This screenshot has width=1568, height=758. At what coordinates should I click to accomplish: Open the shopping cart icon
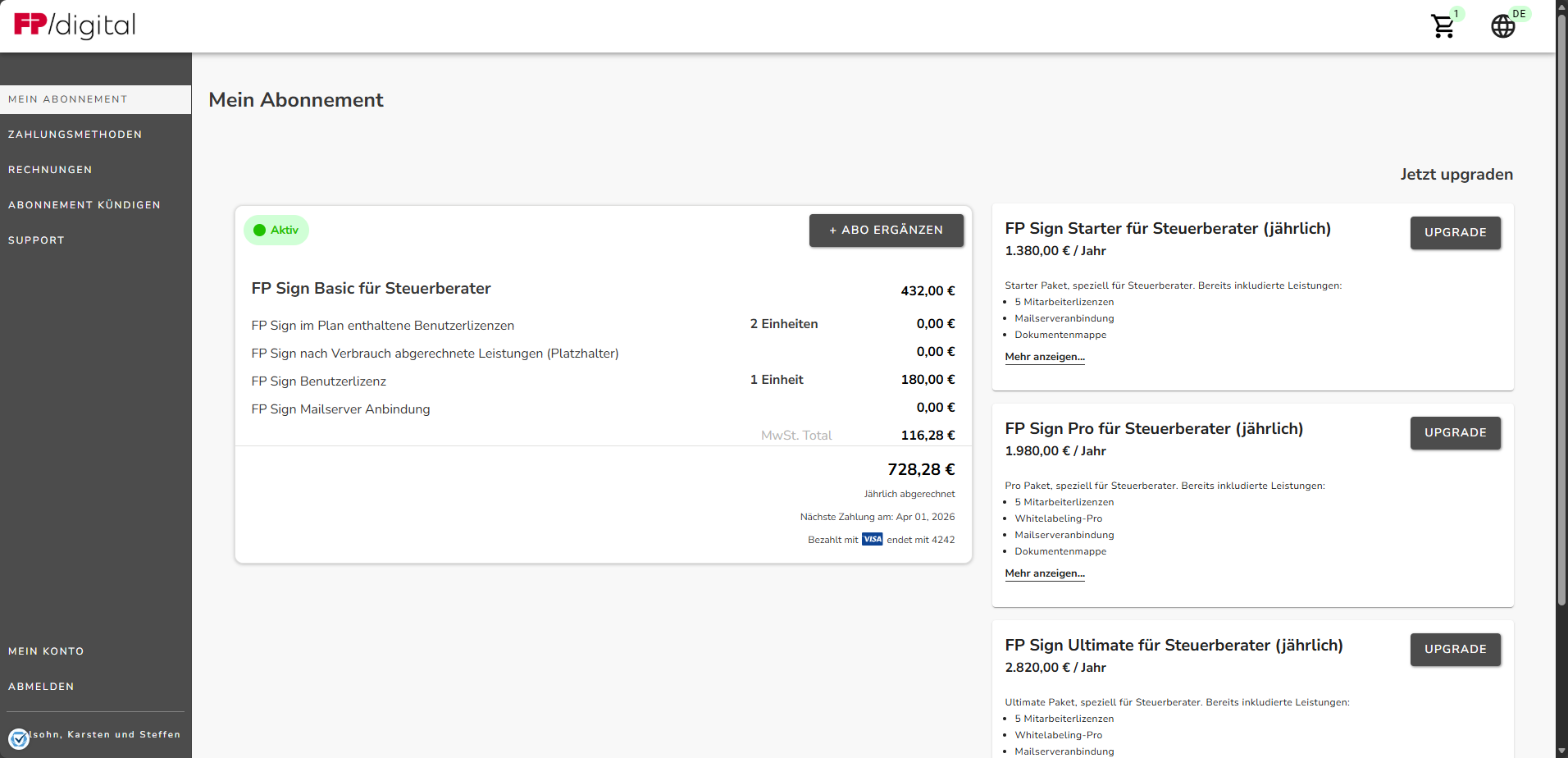point(1443,26)
